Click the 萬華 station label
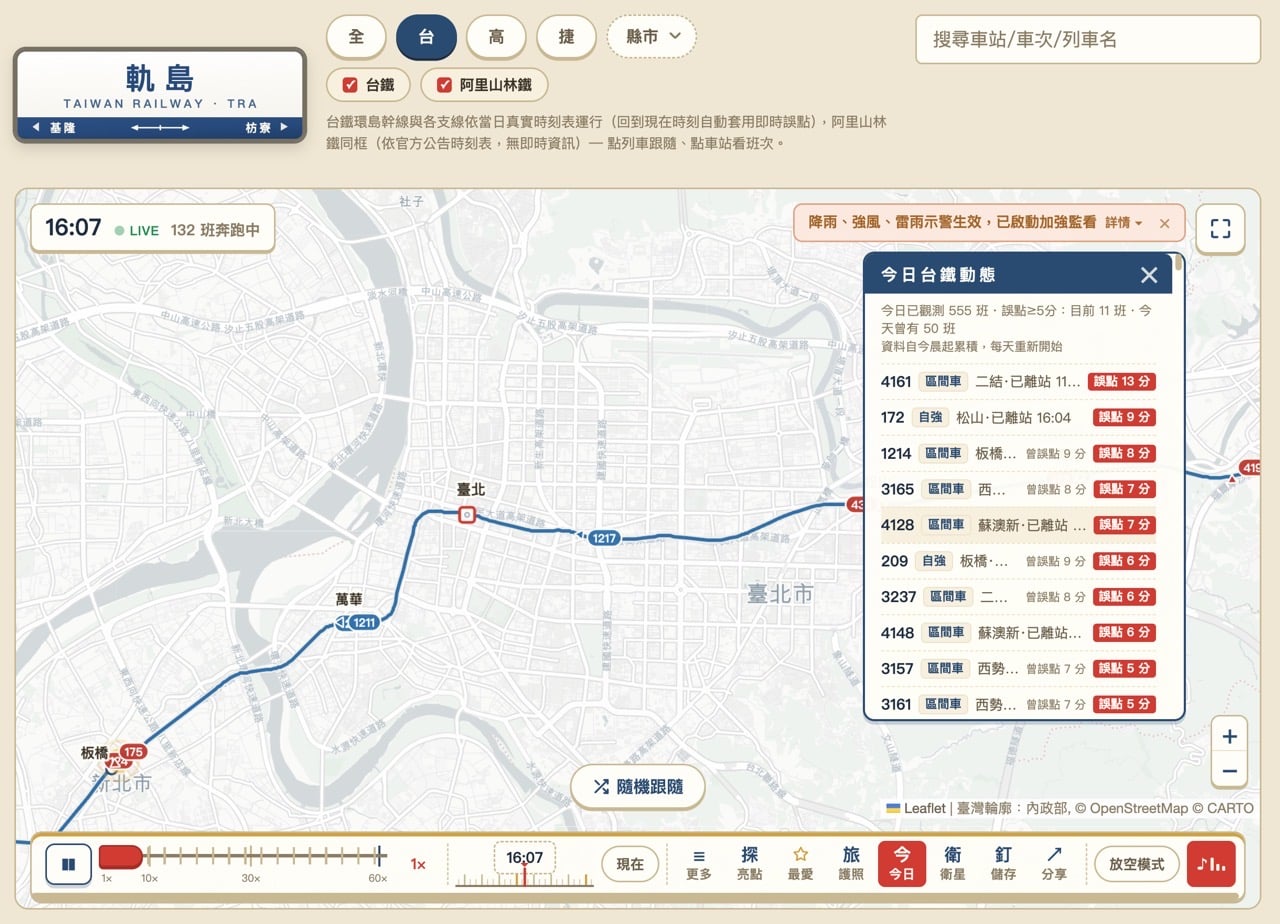Image resolution: width=1280 pixels, height=924 pixels. [x=349, y=599]
